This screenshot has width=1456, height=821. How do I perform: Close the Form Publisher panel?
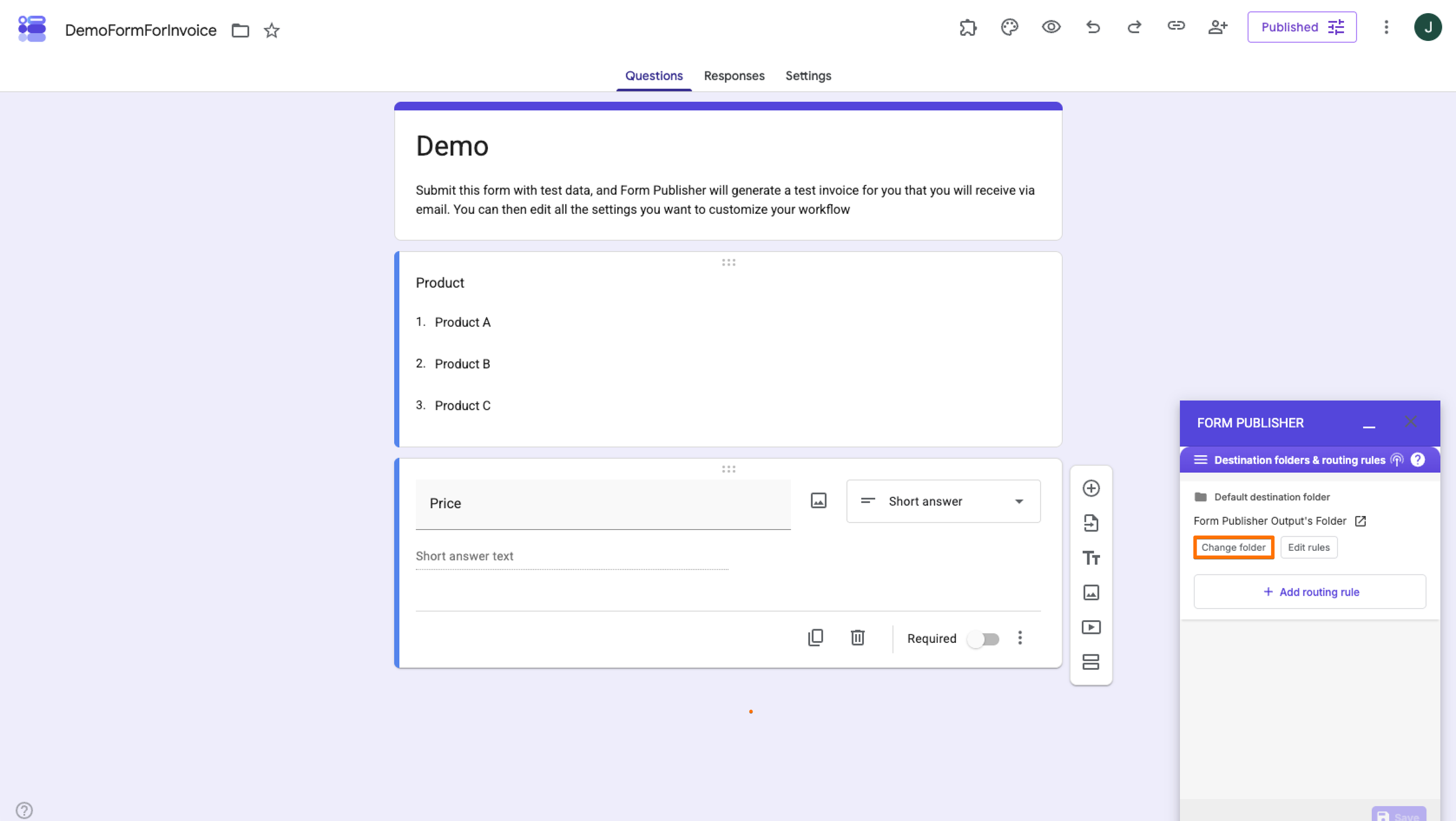[x=1410, y=422]
